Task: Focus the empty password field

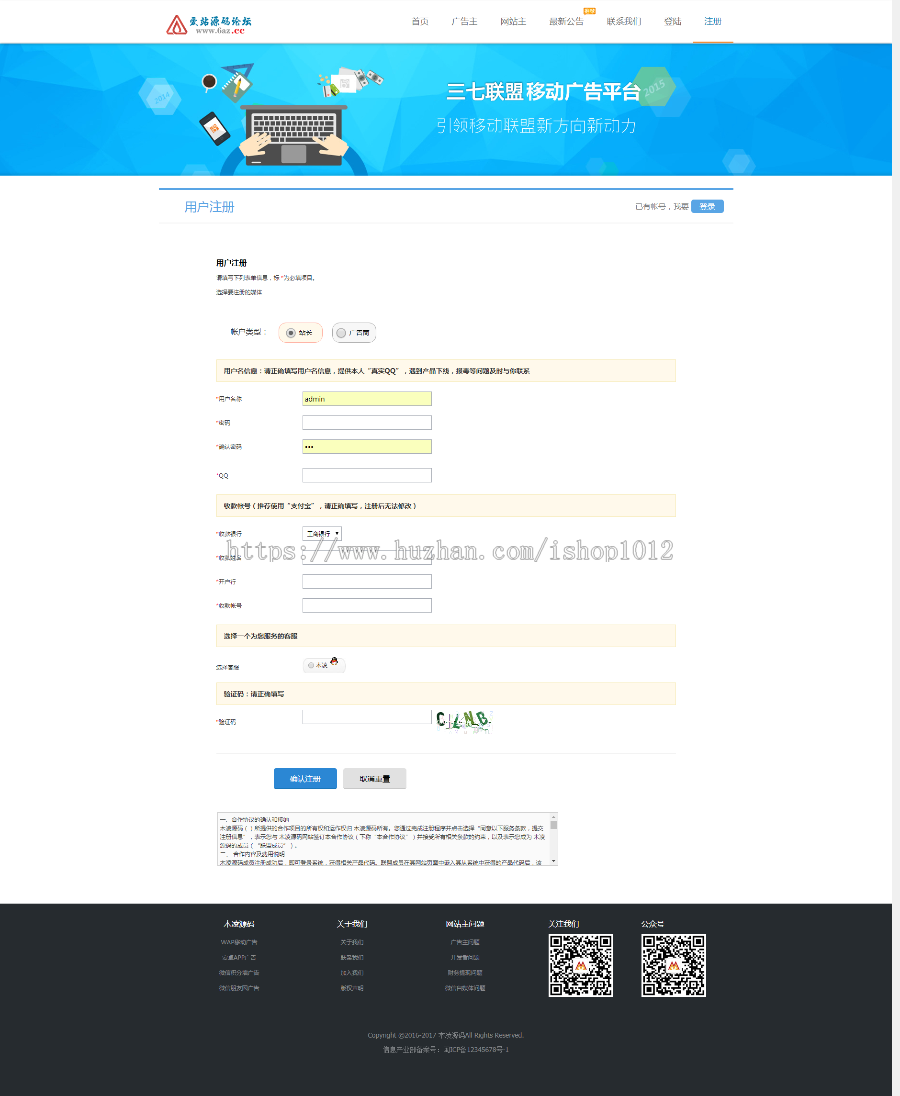Action: coord(367,422)
